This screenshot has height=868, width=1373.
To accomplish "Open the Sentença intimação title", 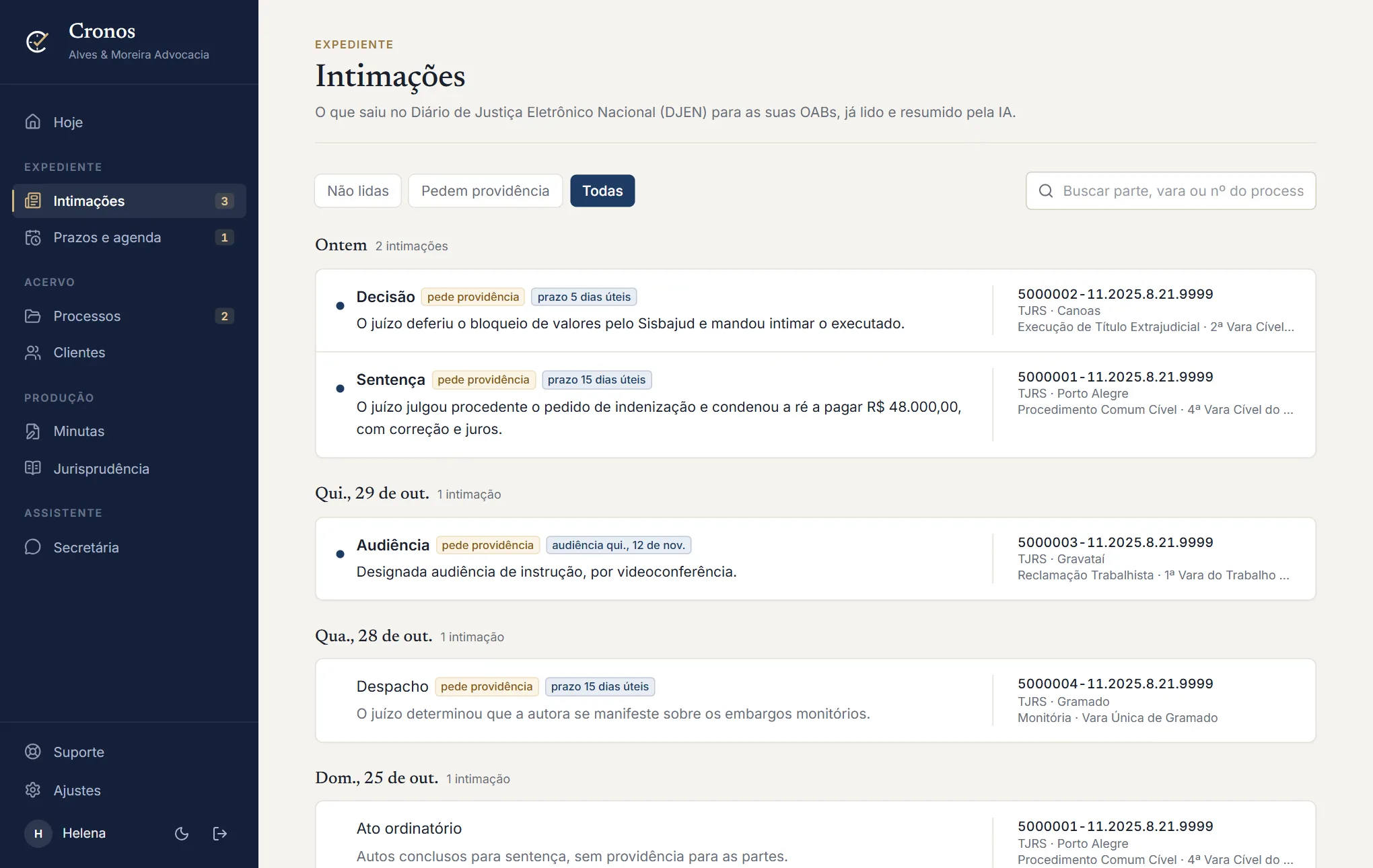I will [390, 379].
